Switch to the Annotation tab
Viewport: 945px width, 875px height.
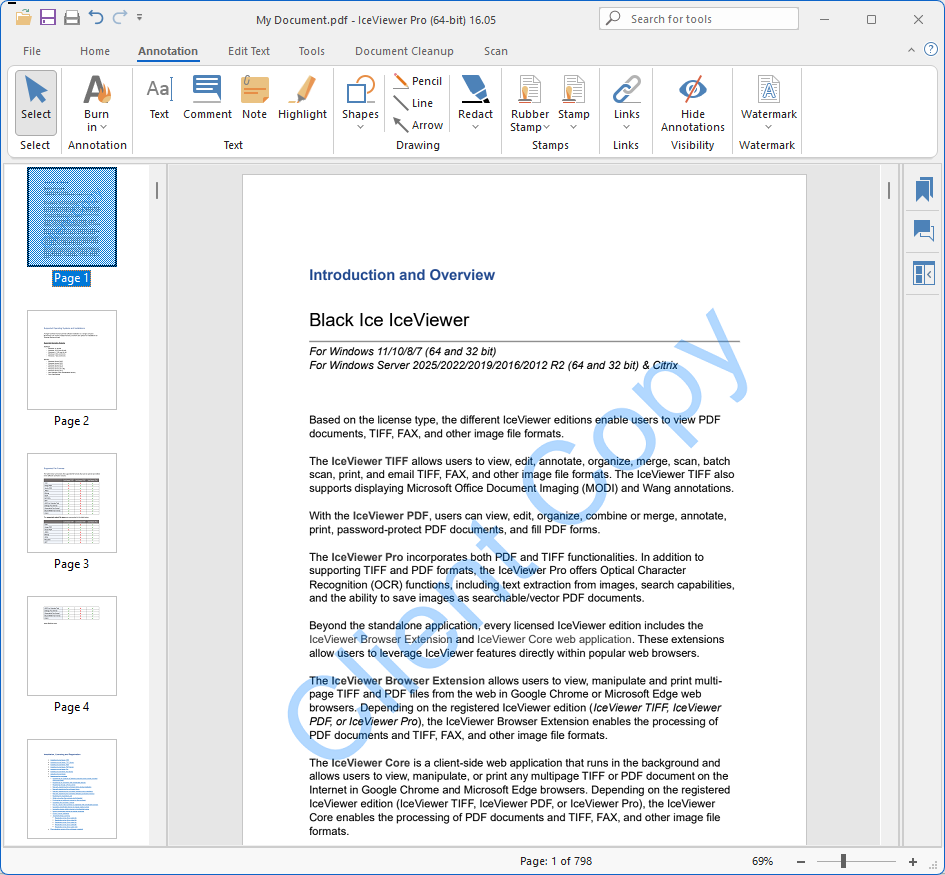168,51
